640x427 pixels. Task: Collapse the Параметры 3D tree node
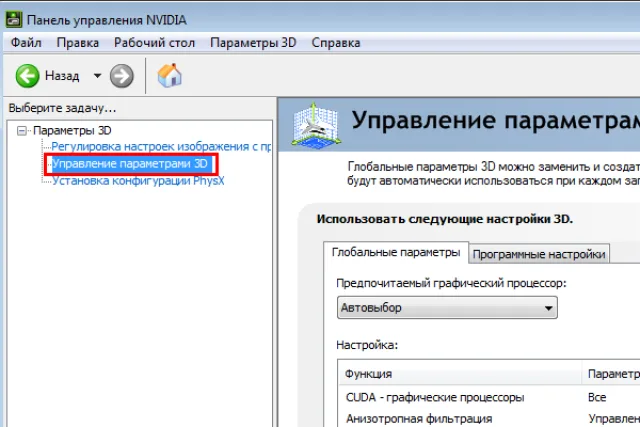tap(22, 131)
